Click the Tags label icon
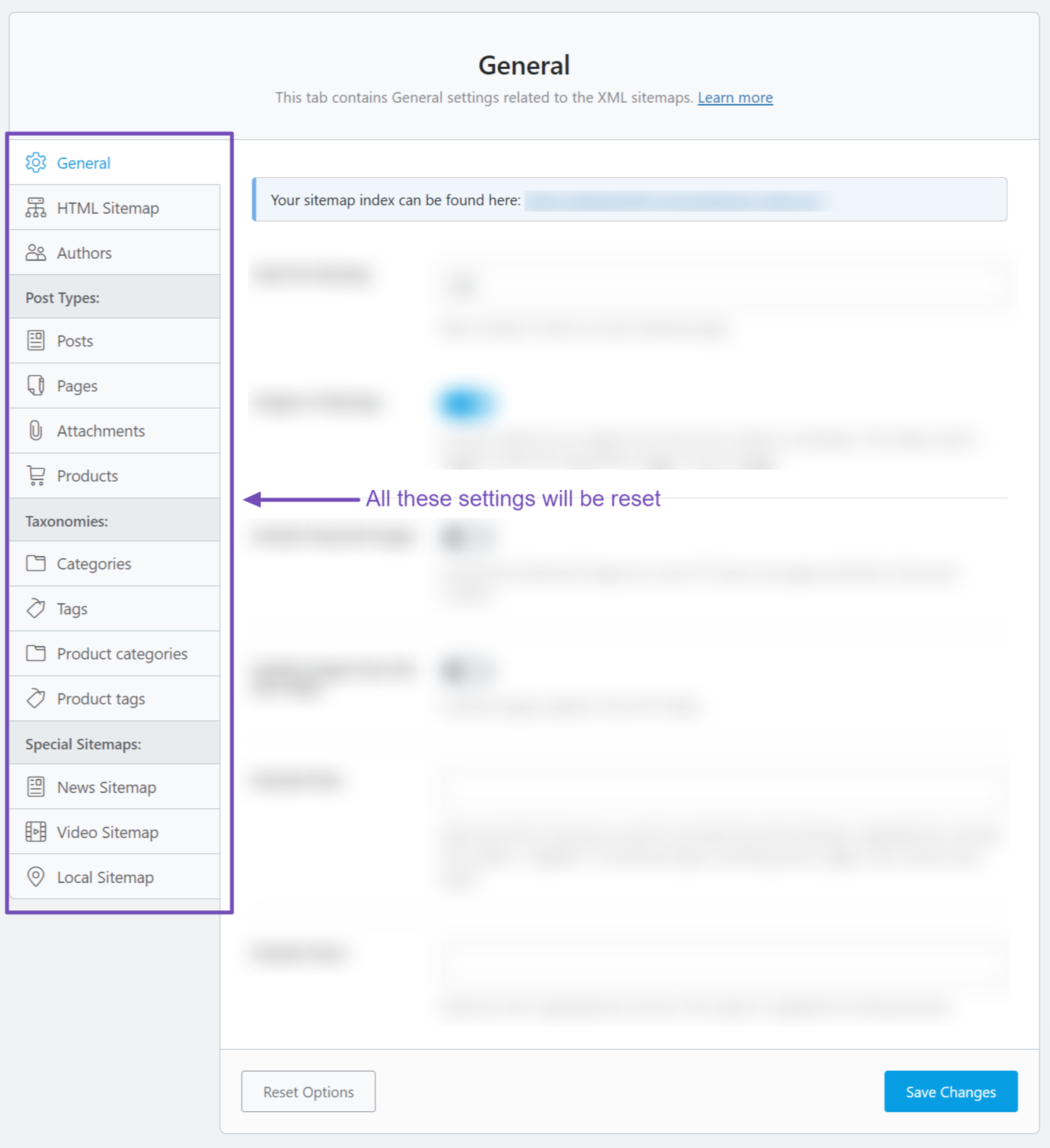Viewport: 1050px width, 1148px height. point(35,609)
